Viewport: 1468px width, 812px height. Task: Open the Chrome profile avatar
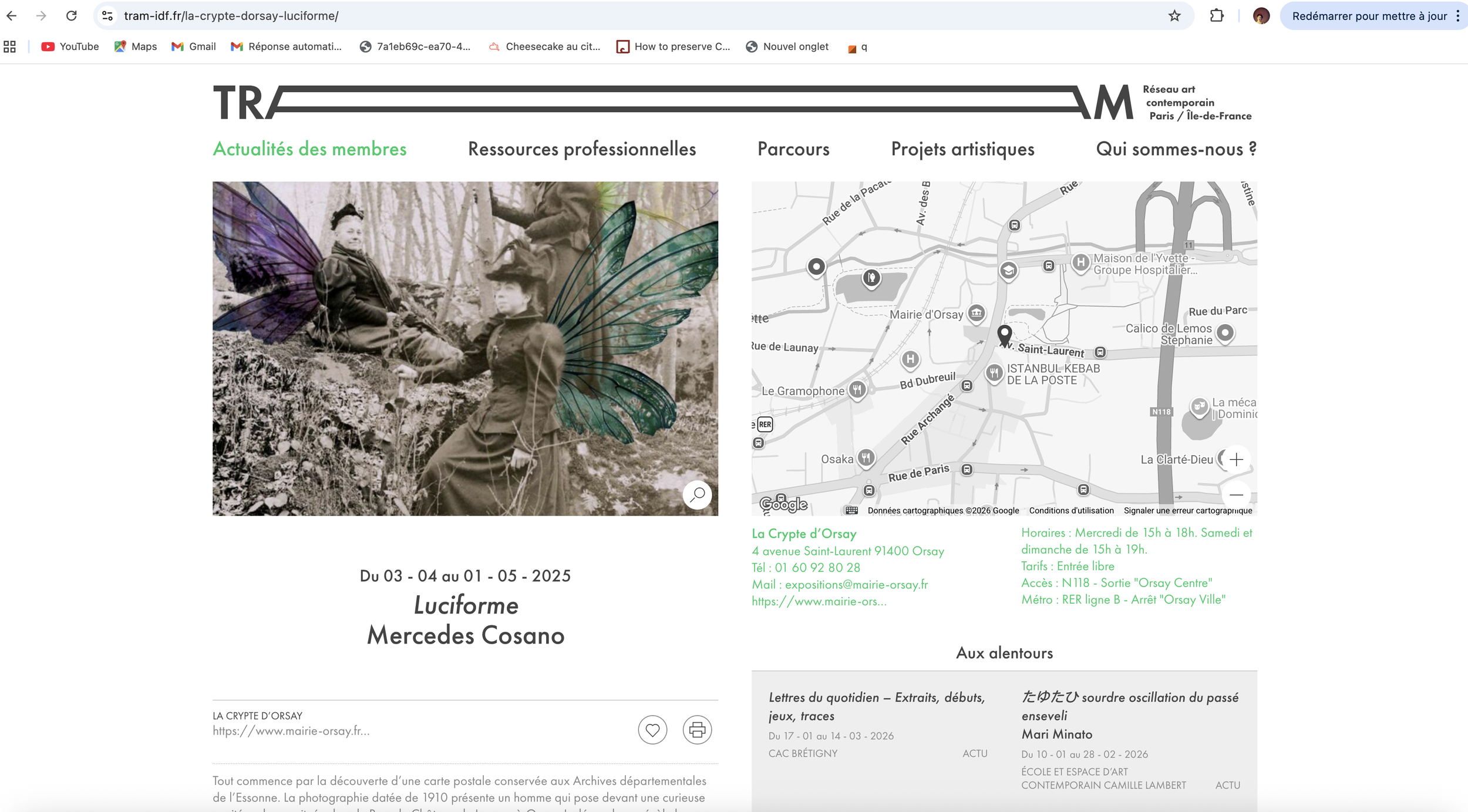pyautogui.click(x=1261, y=16)
